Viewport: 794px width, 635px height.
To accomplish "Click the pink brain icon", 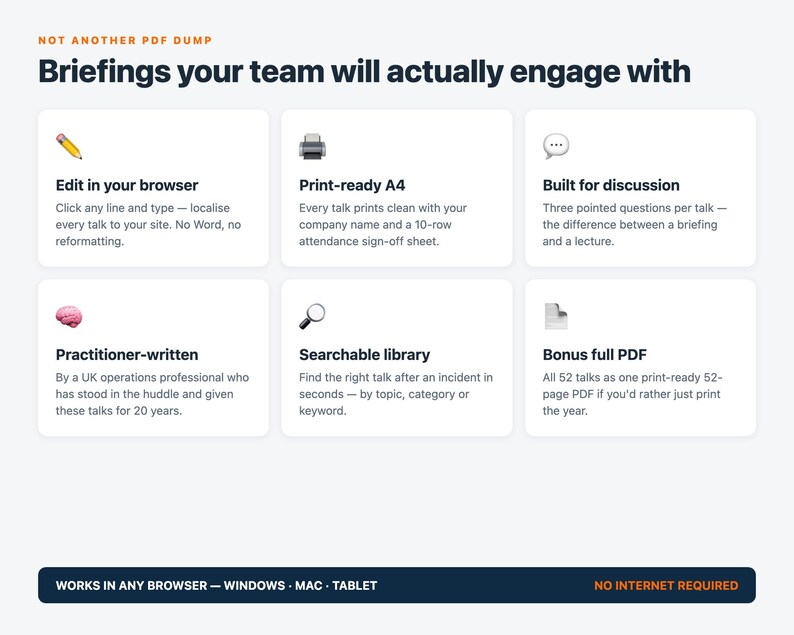I will tap(69, 316).
